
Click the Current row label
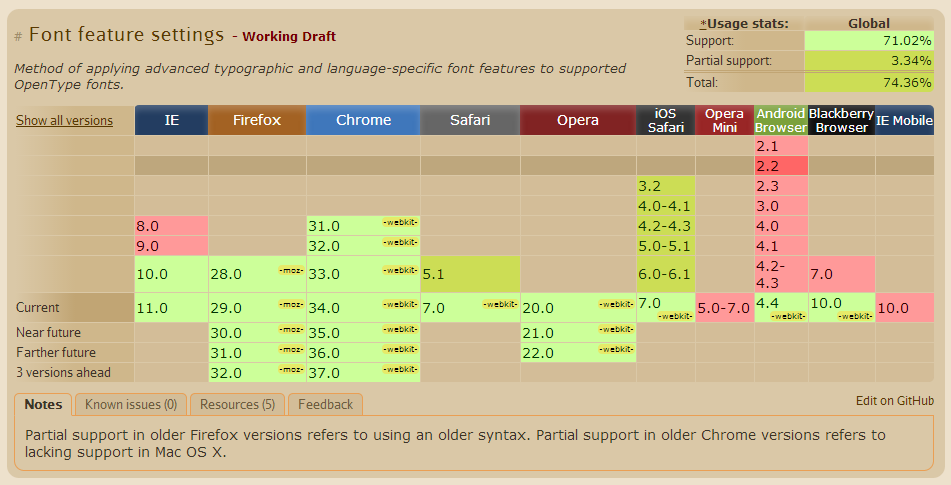coord(38,307)
